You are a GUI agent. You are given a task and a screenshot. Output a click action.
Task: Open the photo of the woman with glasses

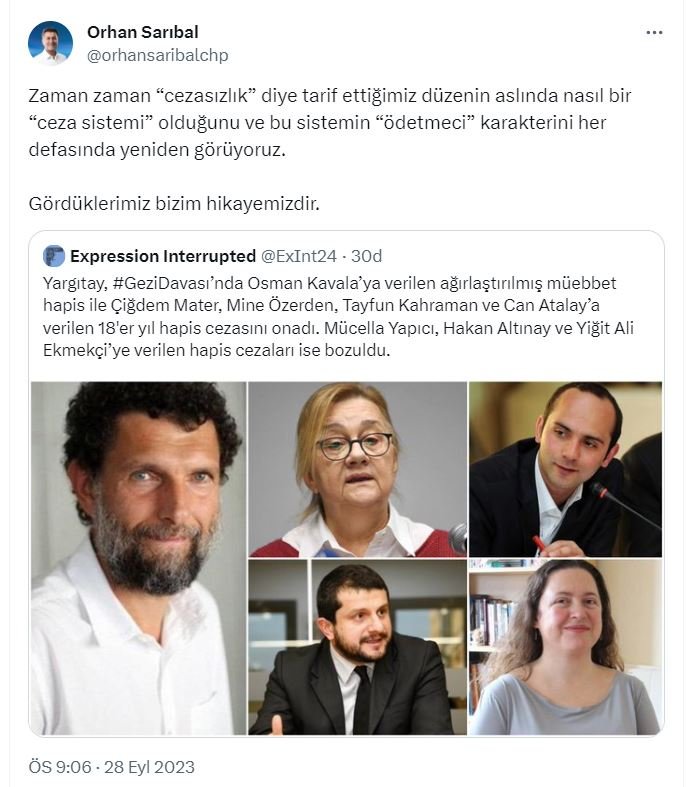pos(357,469)
